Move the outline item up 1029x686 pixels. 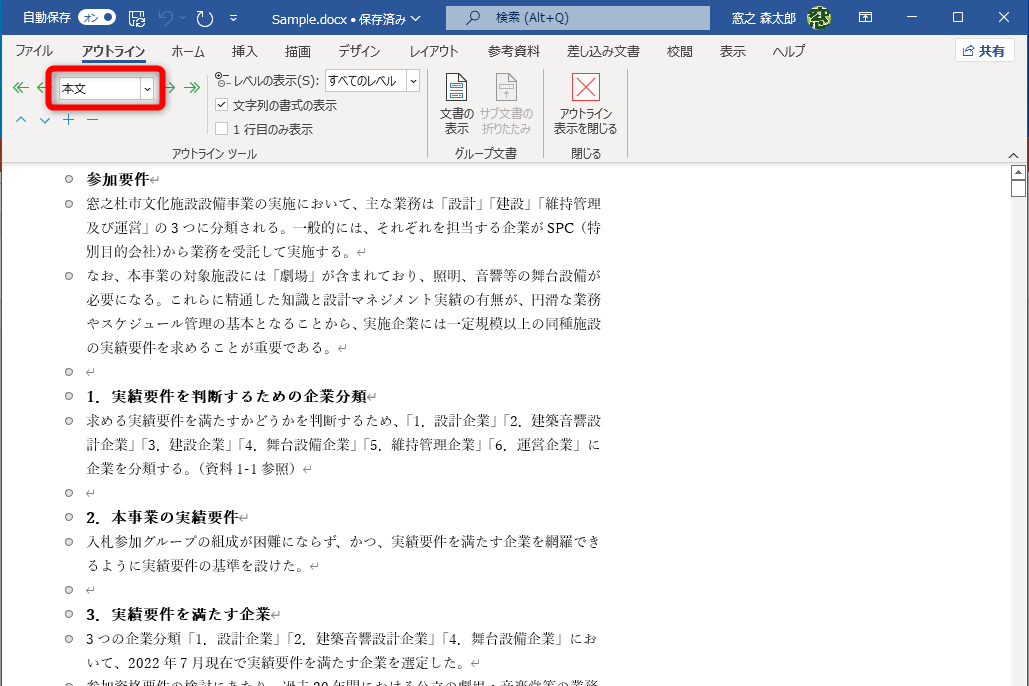[x=21, y=118]
